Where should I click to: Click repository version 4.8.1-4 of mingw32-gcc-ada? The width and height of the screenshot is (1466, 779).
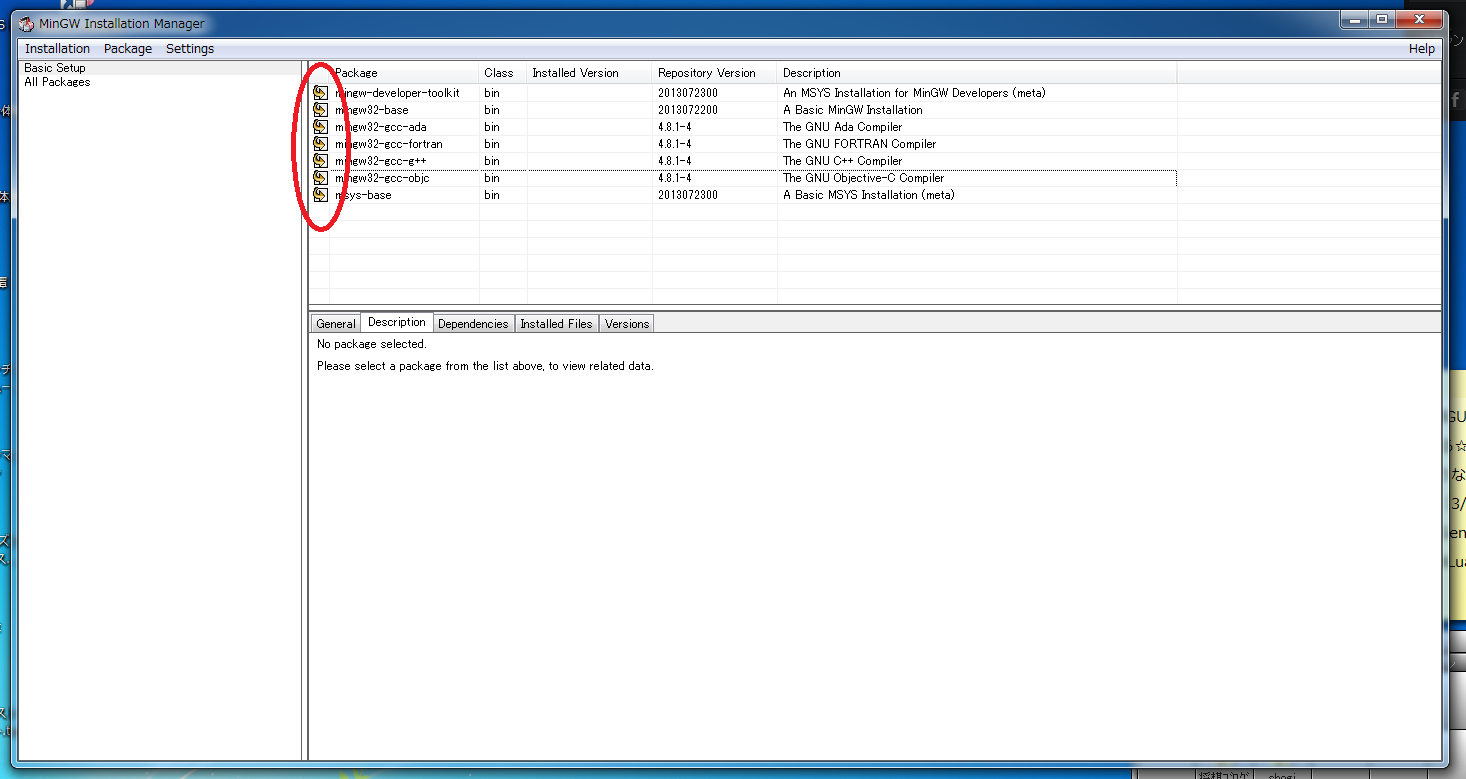tap(675, 127)
